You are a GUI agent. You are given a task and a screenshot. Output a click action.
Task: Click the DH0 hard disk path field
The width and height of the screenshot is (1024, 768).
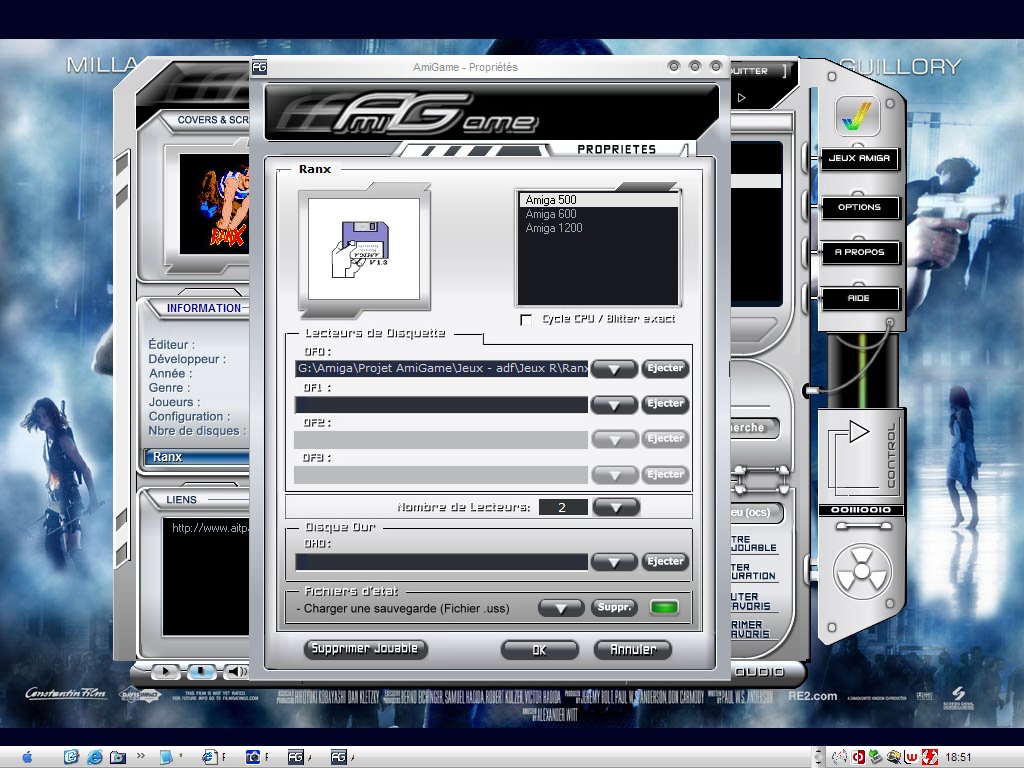441,562
